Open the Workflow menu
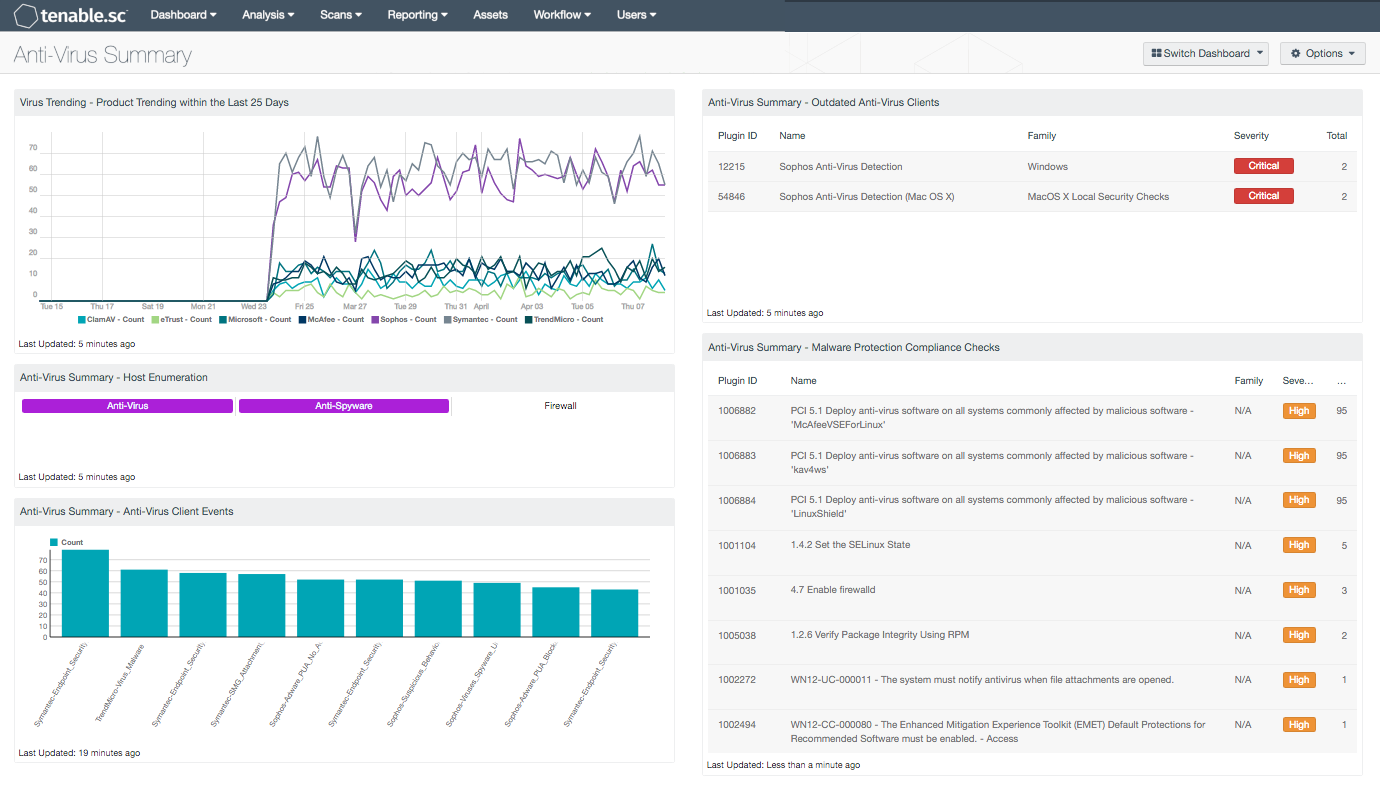 562,15
